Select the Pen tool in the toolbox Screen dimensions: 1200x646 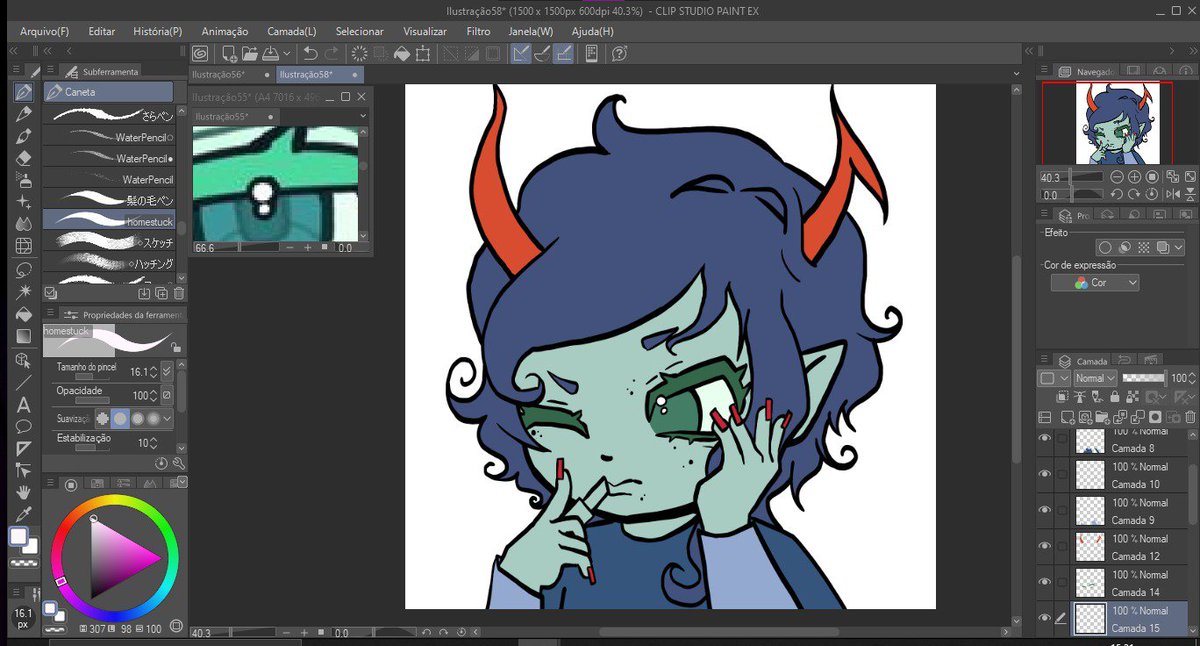23,93
